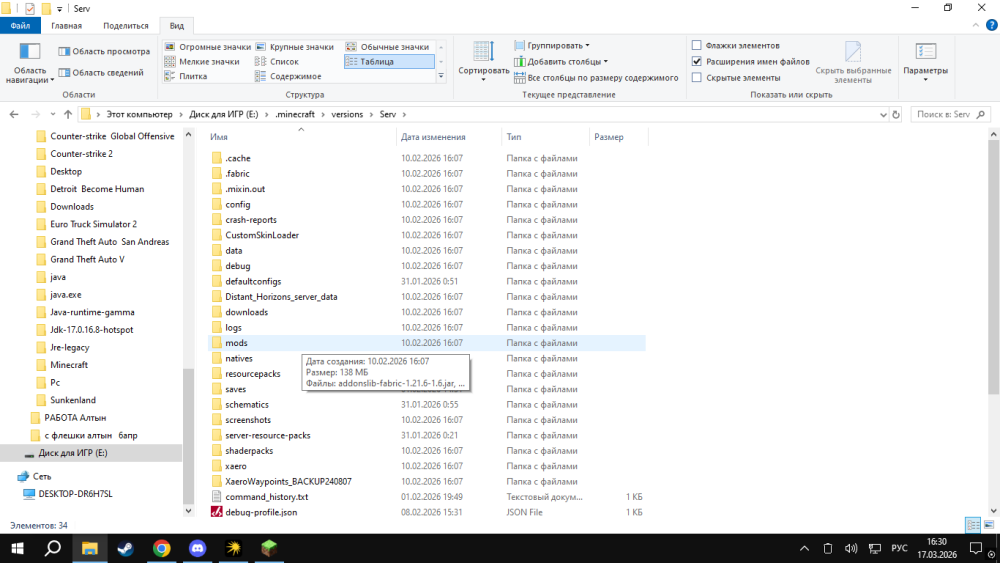1000x563 pixels.
Task: Open Steam from the taskbar
Action: click(x=126, y=548)
